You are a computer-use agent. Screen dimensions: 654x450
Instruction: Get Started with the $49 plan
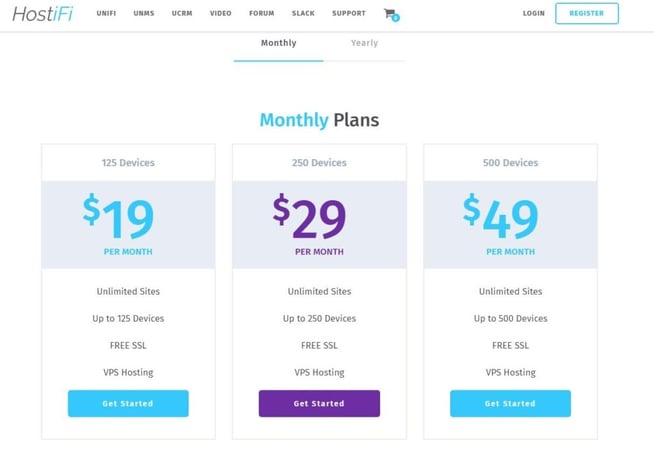[x=510, y=403]
